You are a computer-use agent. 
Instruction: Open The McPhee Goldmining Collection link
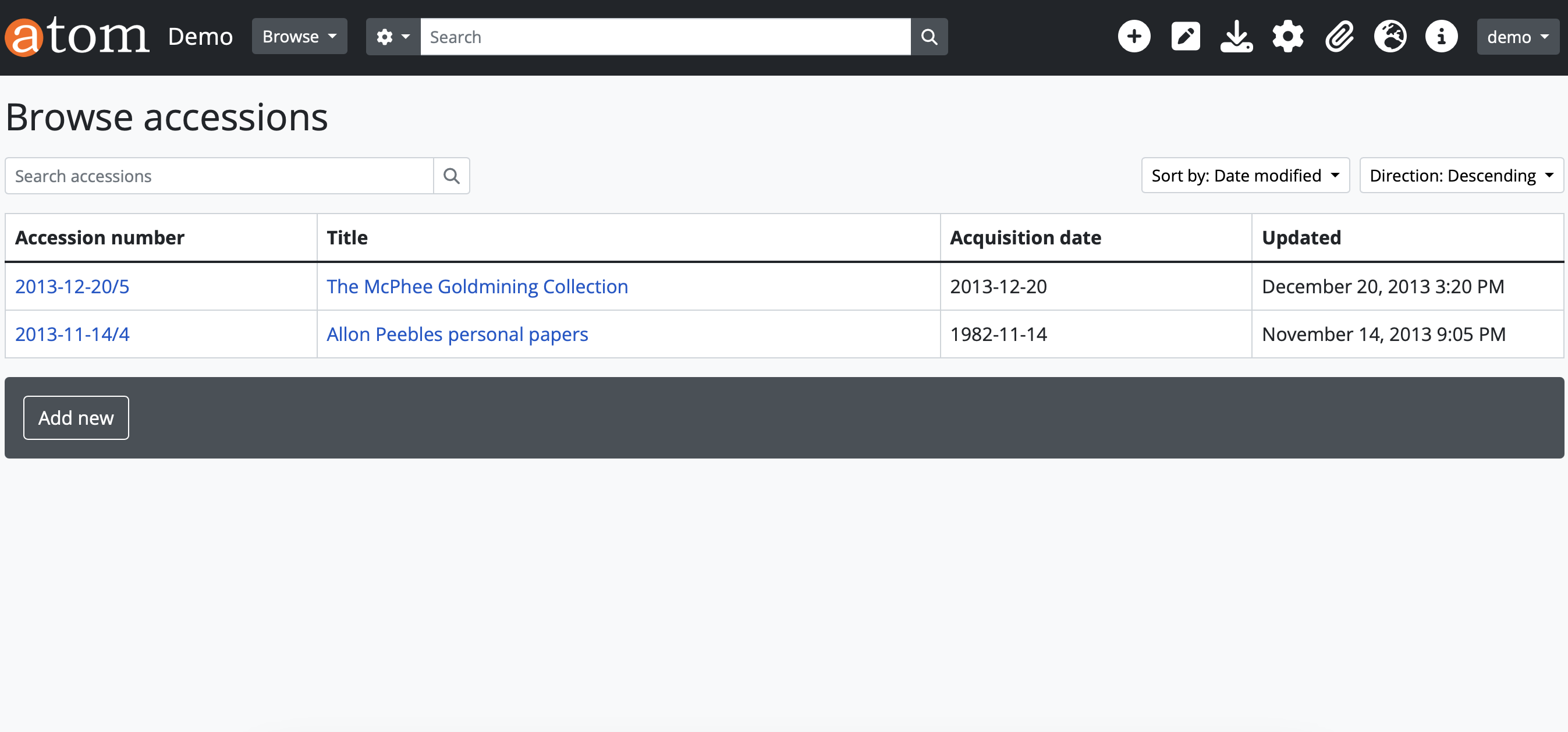[477, 287]
